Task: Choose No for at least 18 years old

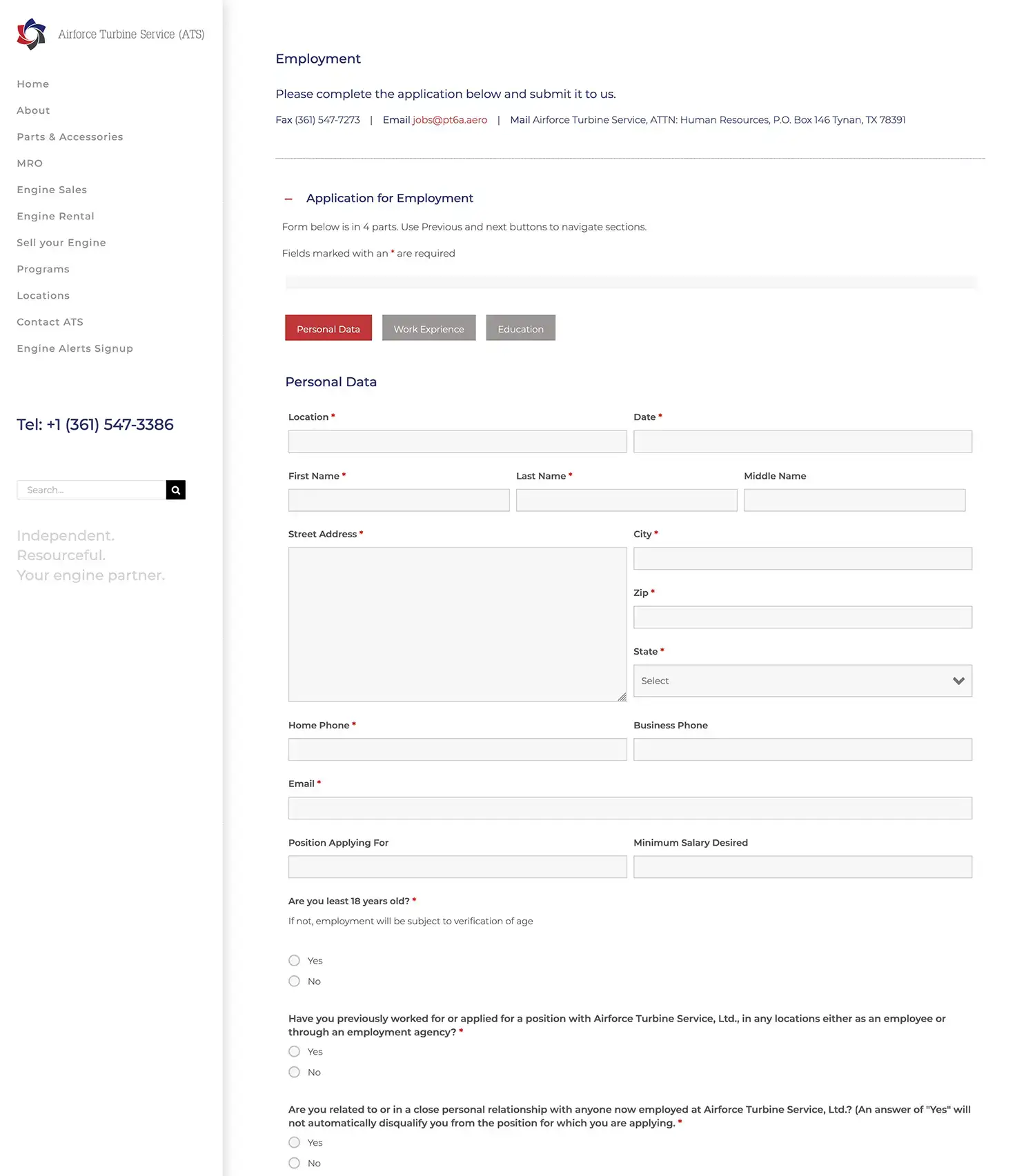Action: coord(295,981)
